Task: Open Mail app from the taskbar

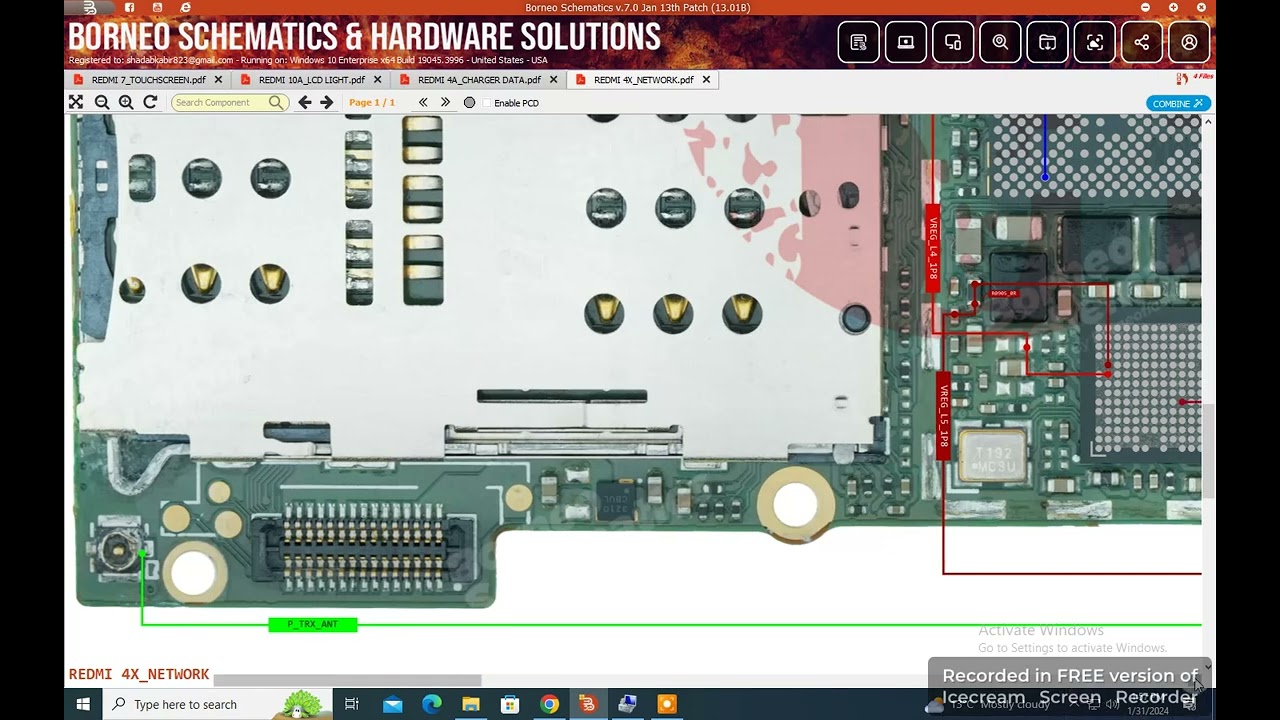Action: coord(392,704)
